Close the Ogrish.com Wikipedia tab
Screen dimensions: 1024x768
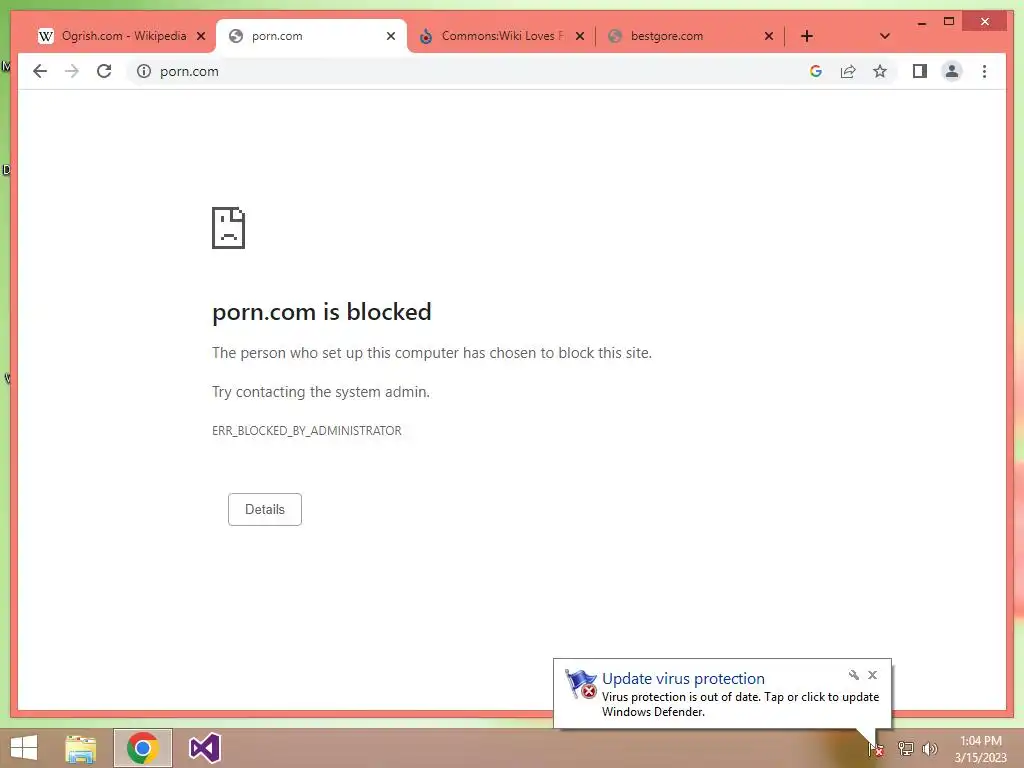pos(201,36)
